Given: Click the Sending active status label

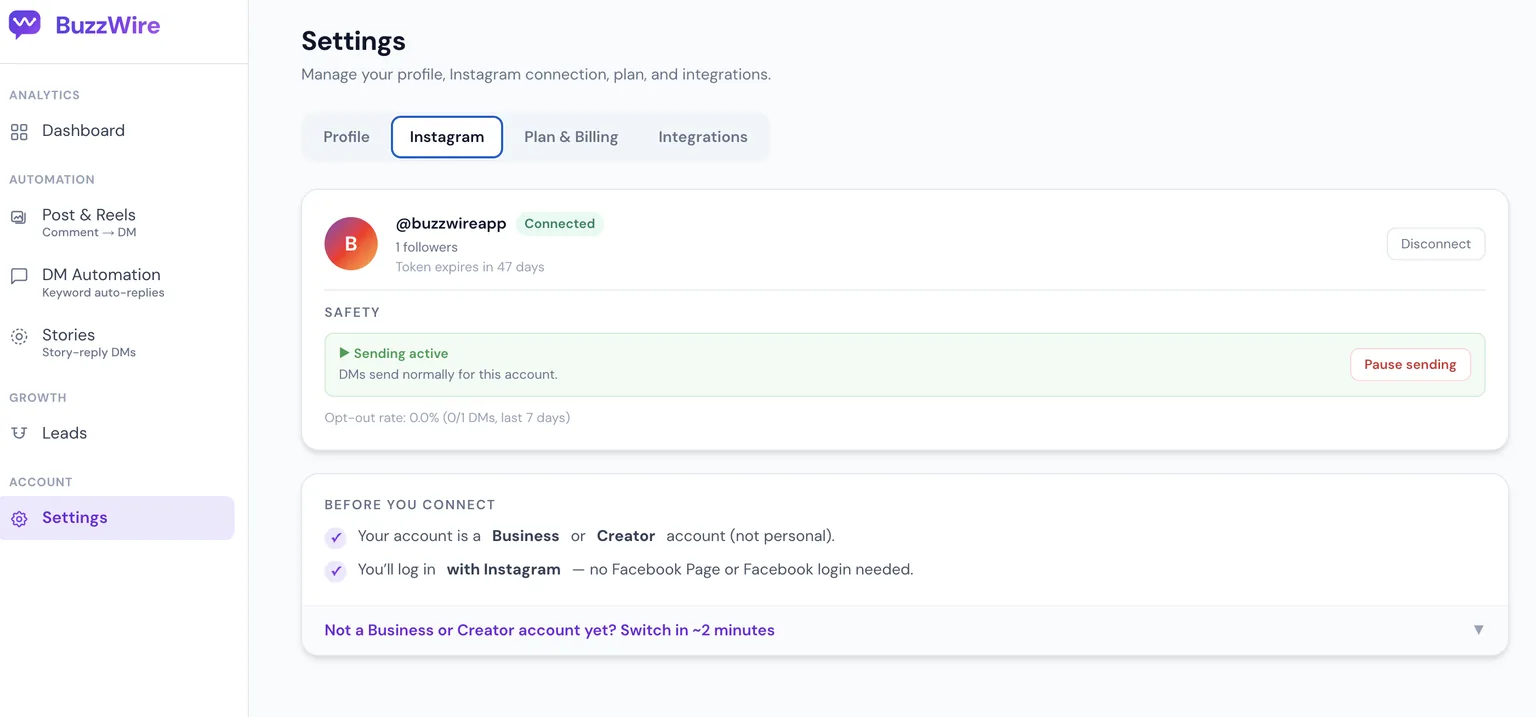Looking at the screenshot, I should click(x=401, y=353).
